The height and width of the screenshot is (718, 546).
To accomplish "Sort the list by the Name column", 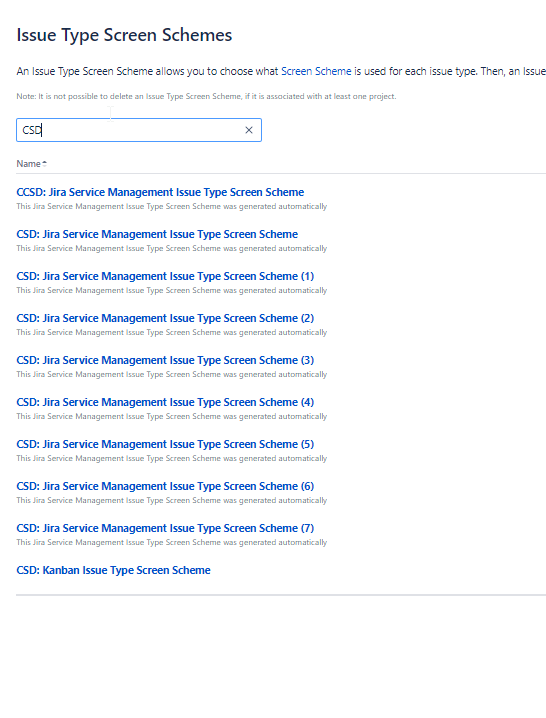I will tap(32, 163).
